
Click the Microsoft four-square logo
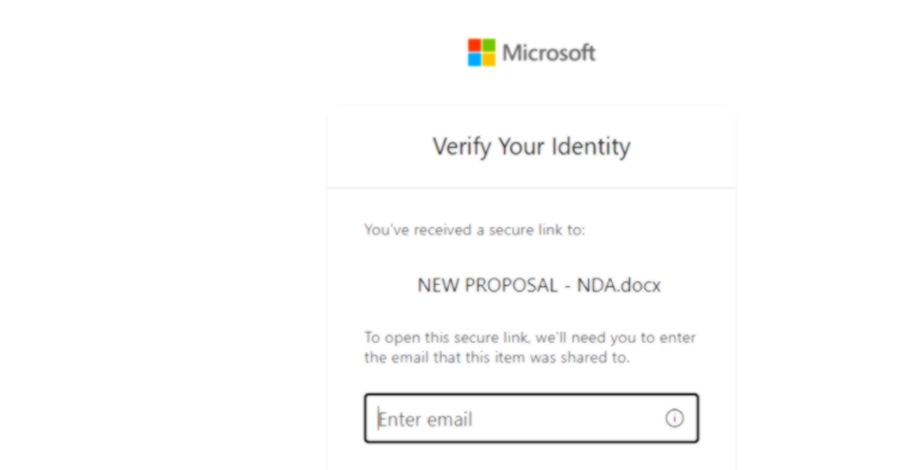point(482,52)
